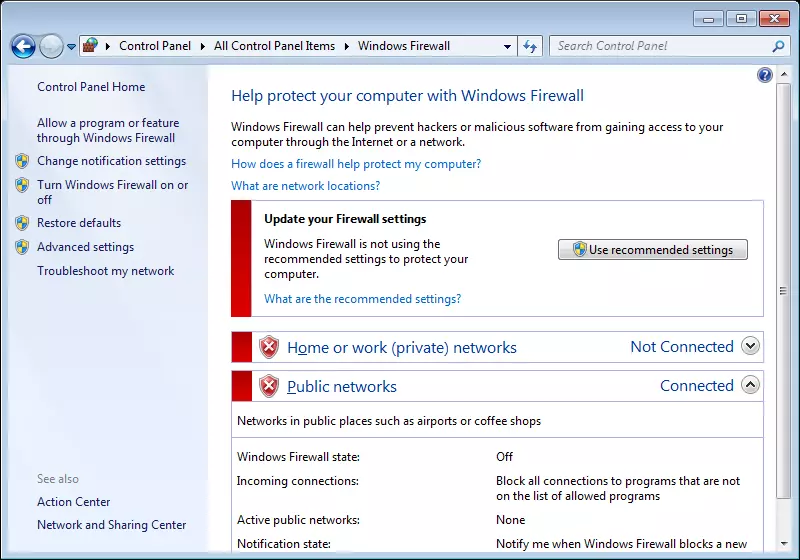Click the vertical scrollbar thumb

click(x=784, y=291)
